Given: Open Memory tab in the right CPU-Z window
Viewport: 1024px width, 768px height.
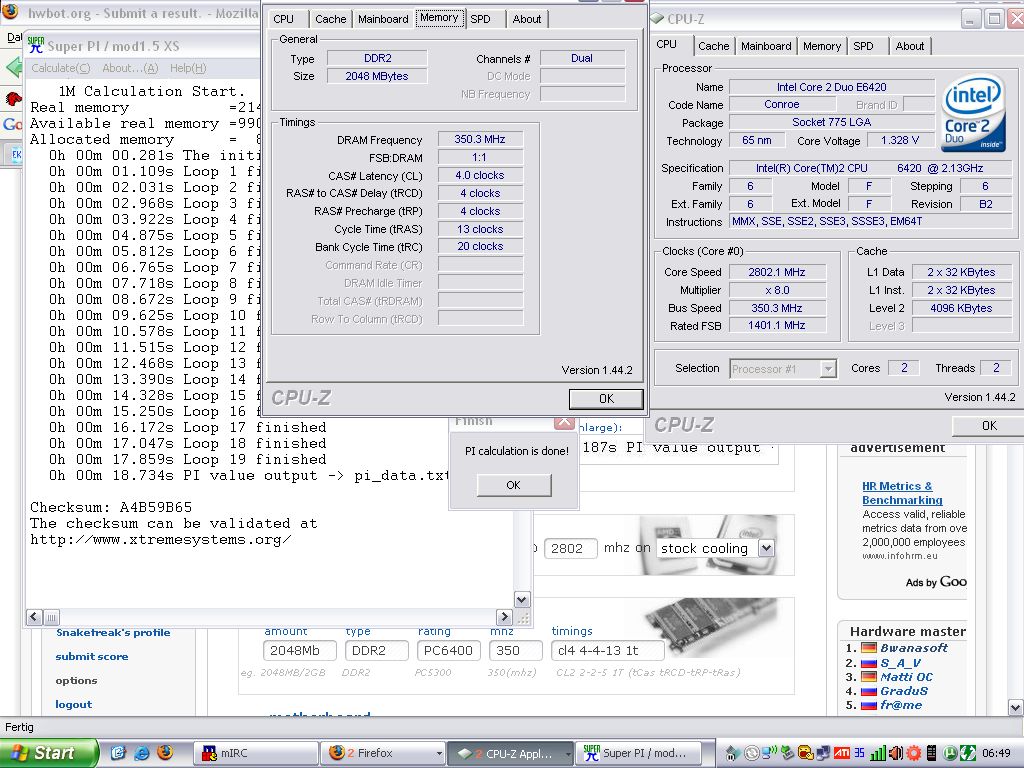Looking at the screenshot, I should point(822,46).
